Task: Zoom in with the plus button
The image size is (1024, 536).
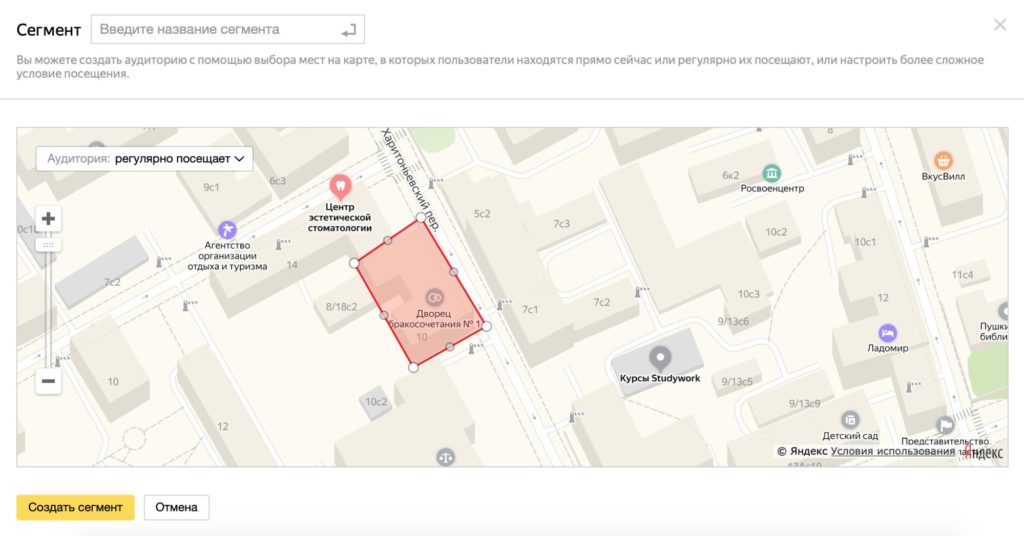Action: point(48,219)
